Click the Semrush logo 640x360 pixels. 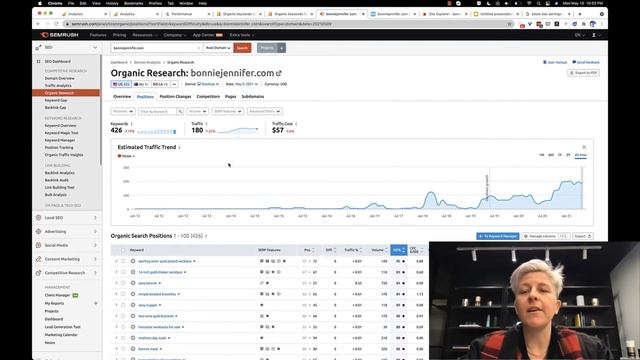pyautogui.click(x=60, y=35)
